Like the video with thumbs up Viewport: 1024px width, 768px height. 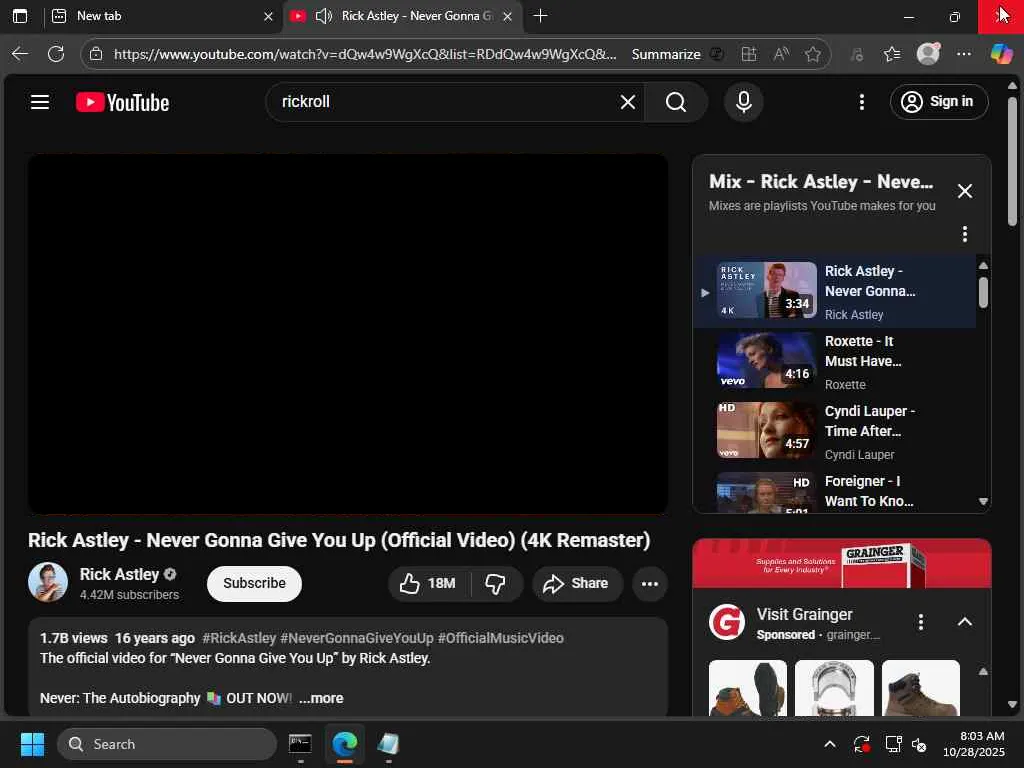(429, 583)
